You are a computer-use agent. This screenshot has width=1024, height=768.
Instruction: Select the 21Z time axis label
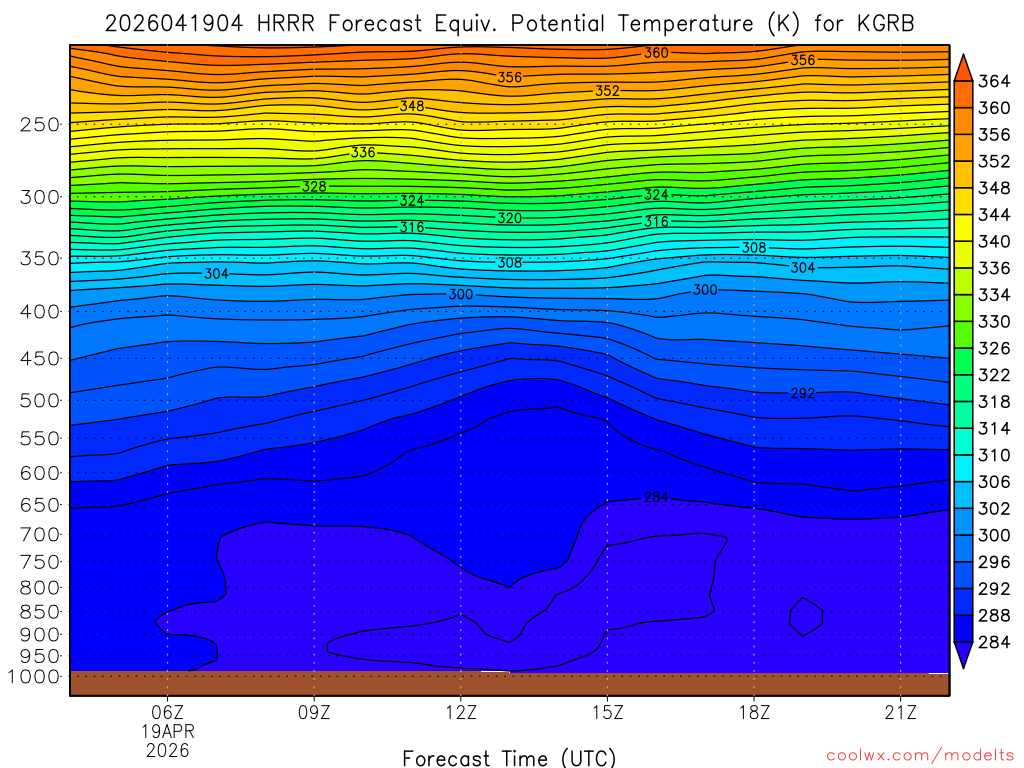901,712
